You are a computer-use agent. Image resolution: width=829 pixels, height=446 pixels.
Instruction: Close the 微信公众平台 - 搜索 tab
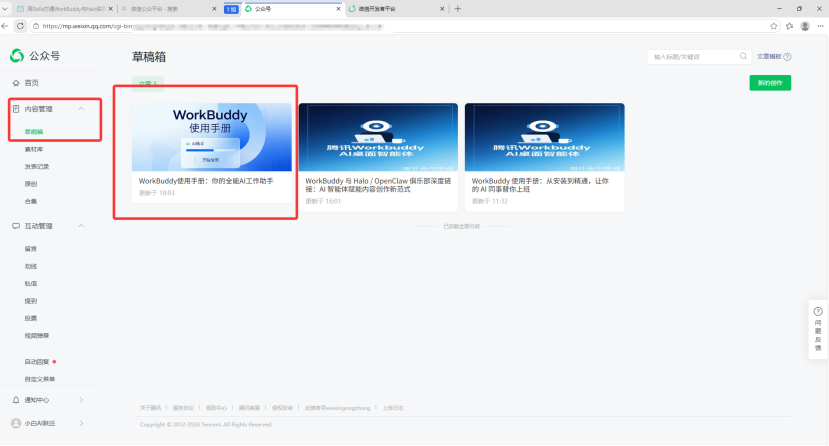[214, 8]
